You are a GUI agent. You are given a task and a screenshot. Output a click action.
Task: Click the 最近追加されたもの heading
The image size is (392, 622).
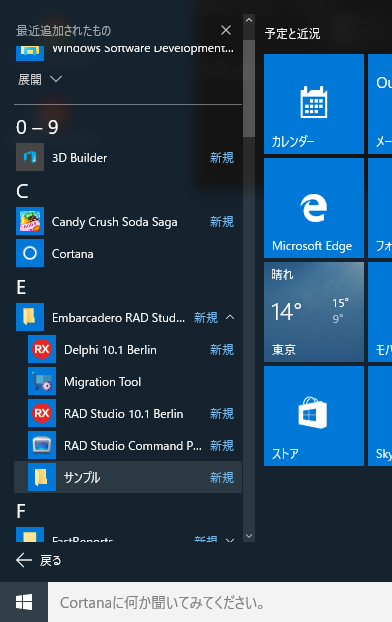click(x=63, y=31)
